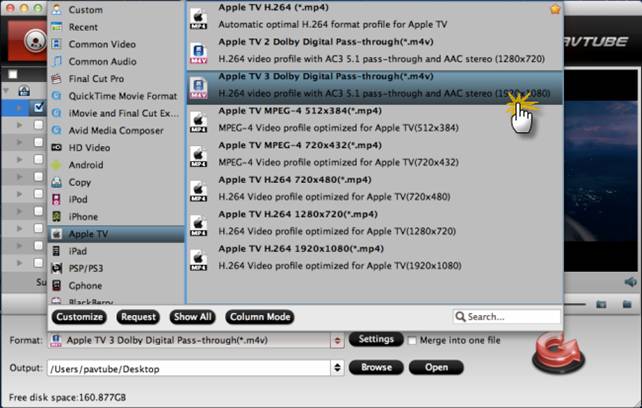642x408 pixels.
Task: Click the Android category icon
Action: [57, 165]
